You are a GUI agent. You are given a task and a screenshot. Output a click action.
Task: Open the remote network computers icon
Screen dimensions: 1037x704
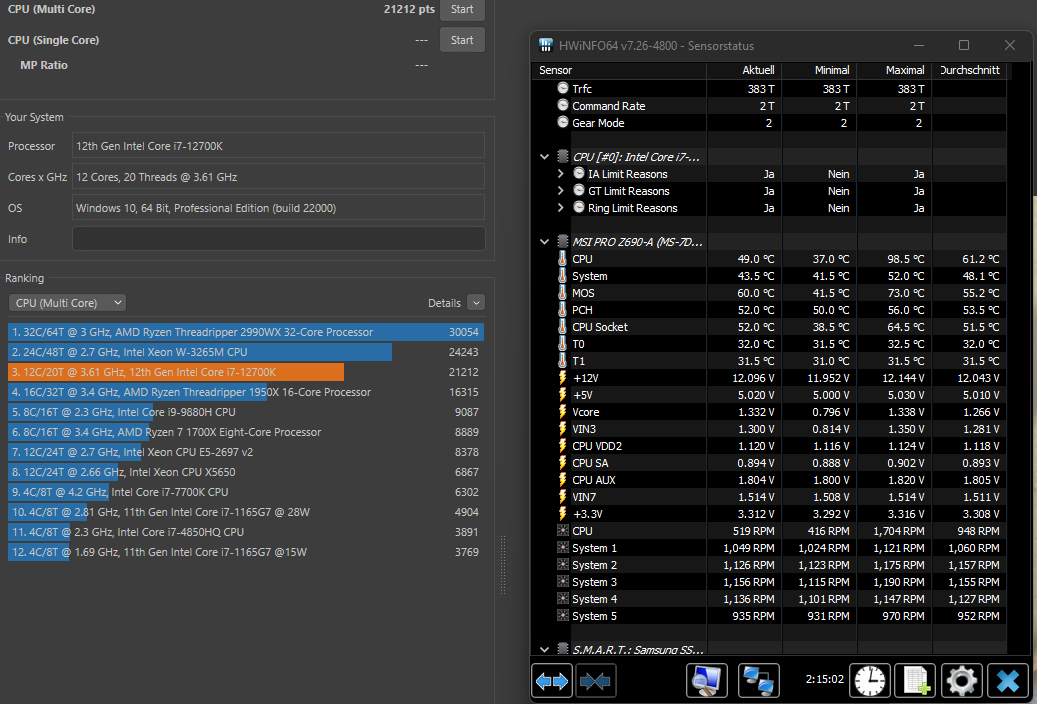(x=759, y=680)
